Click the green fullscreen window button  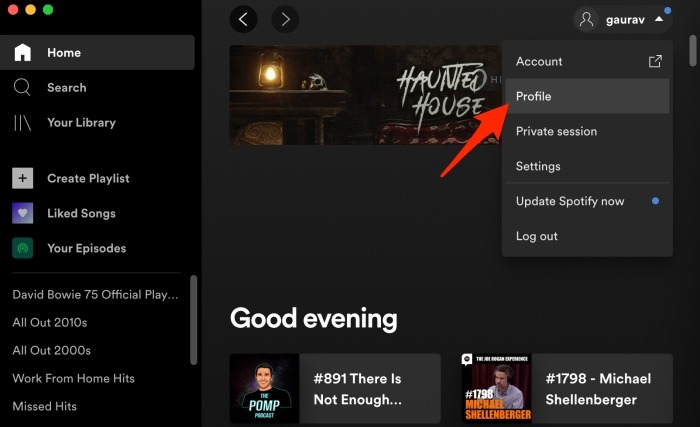(x=48, y=9)
